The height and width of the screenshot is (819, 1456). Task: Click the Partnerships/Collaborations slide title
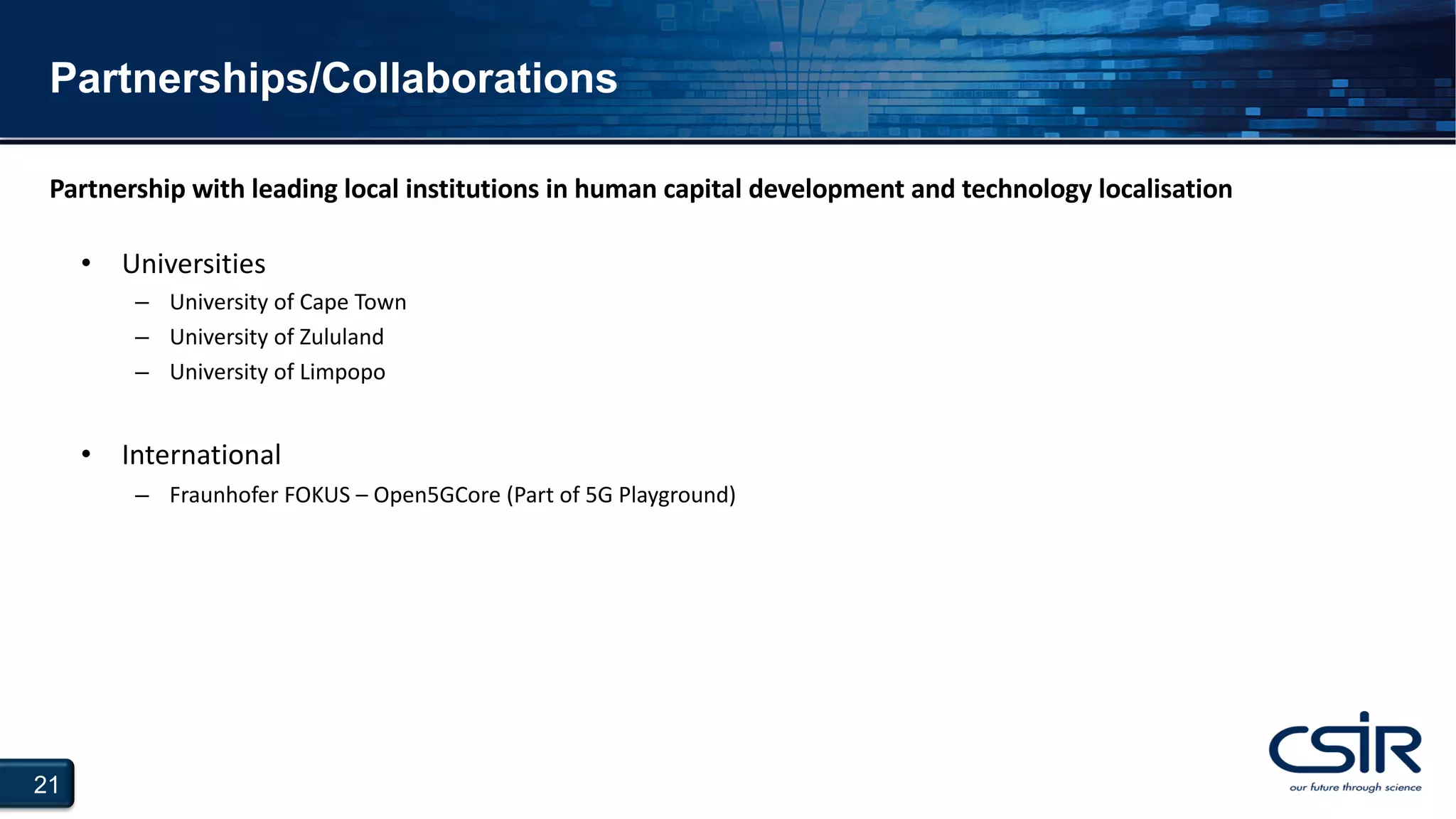coord(333,78)
